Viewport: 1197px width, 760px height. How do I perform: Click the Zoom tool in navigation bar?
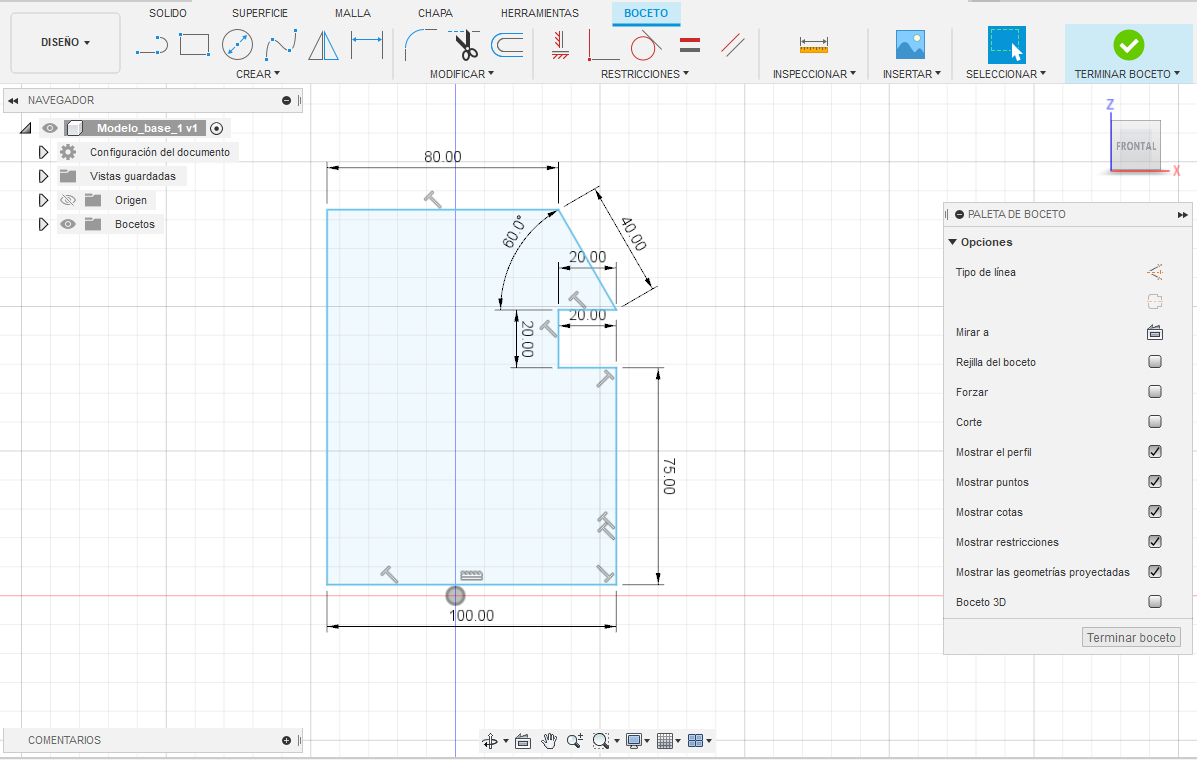point(575,741)
